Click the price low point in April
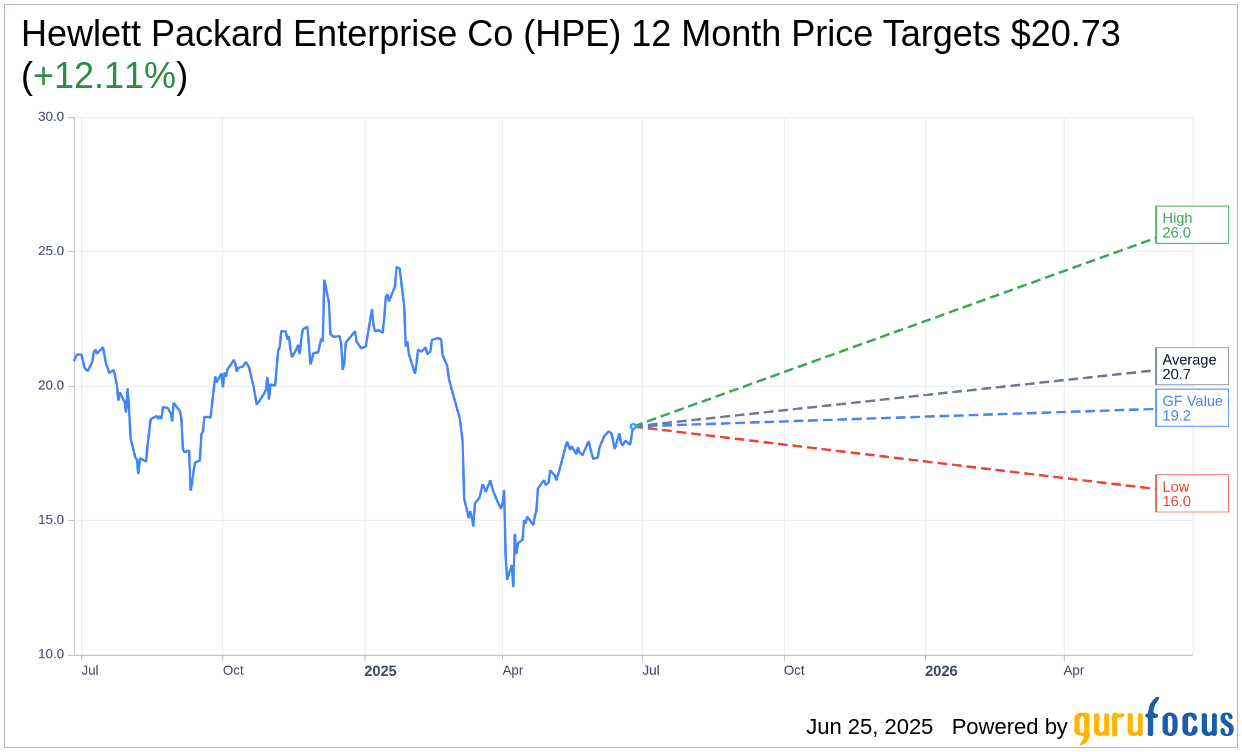 pos(513,585)
